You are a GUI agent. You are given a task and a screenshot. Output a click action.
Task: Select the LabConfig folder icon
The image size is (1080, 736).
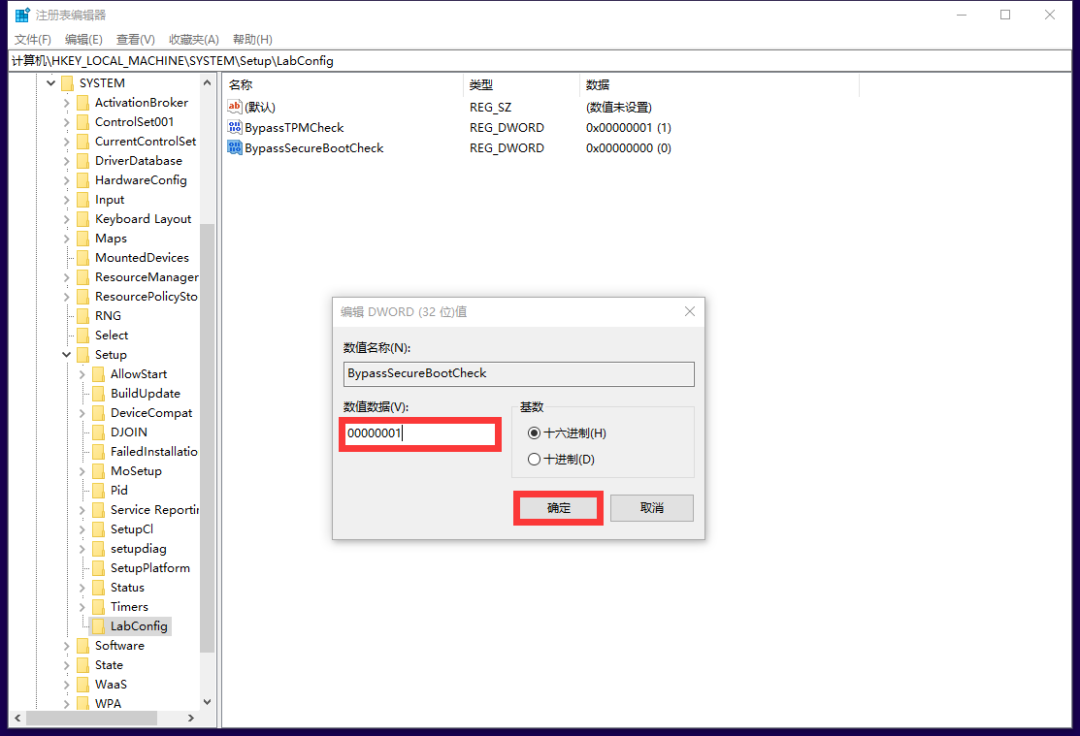(98, 626)
